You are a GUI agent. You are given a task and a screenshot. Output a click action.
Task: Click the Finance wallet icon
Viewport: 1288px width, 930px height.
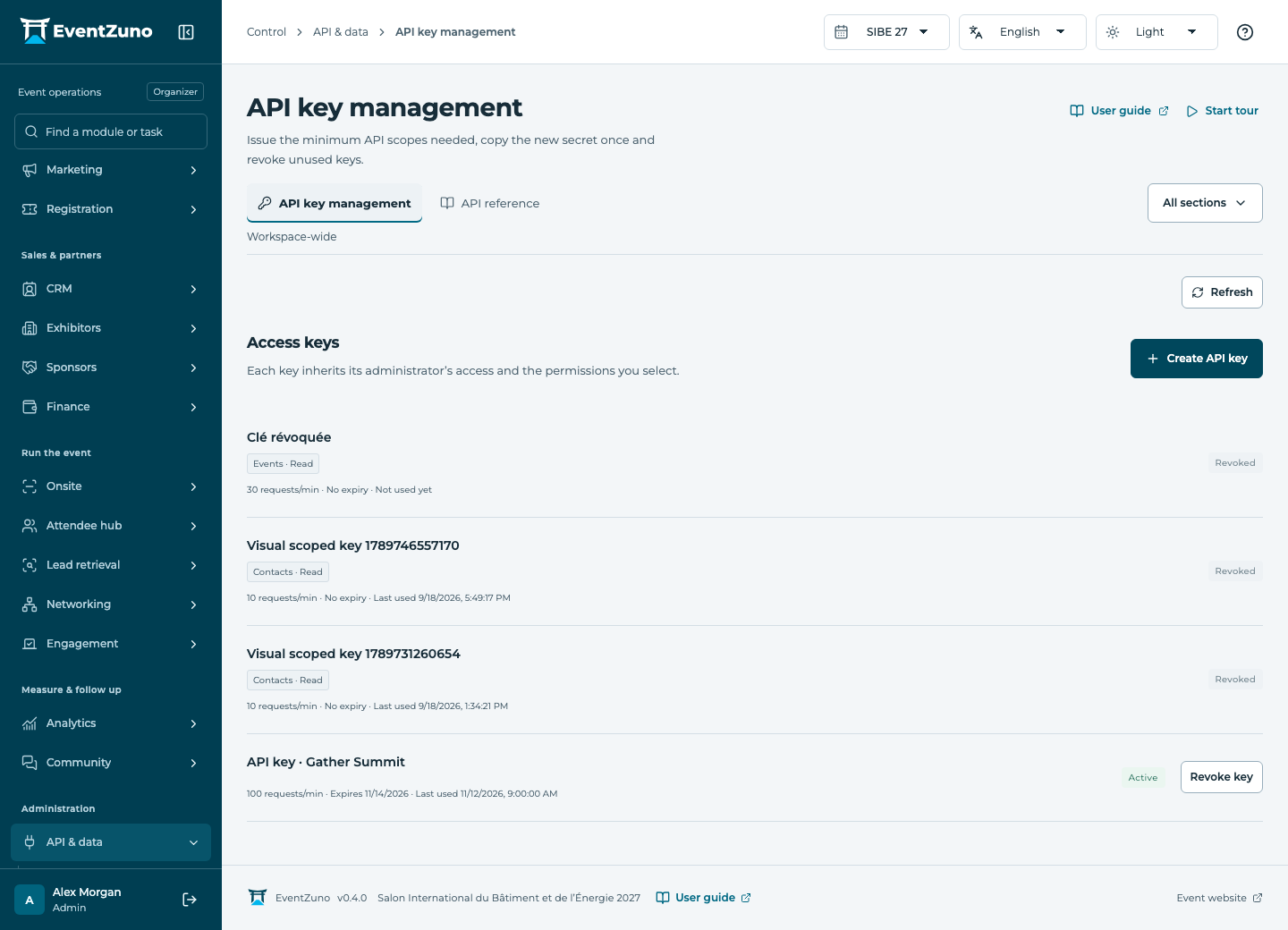tap(30, 407)
